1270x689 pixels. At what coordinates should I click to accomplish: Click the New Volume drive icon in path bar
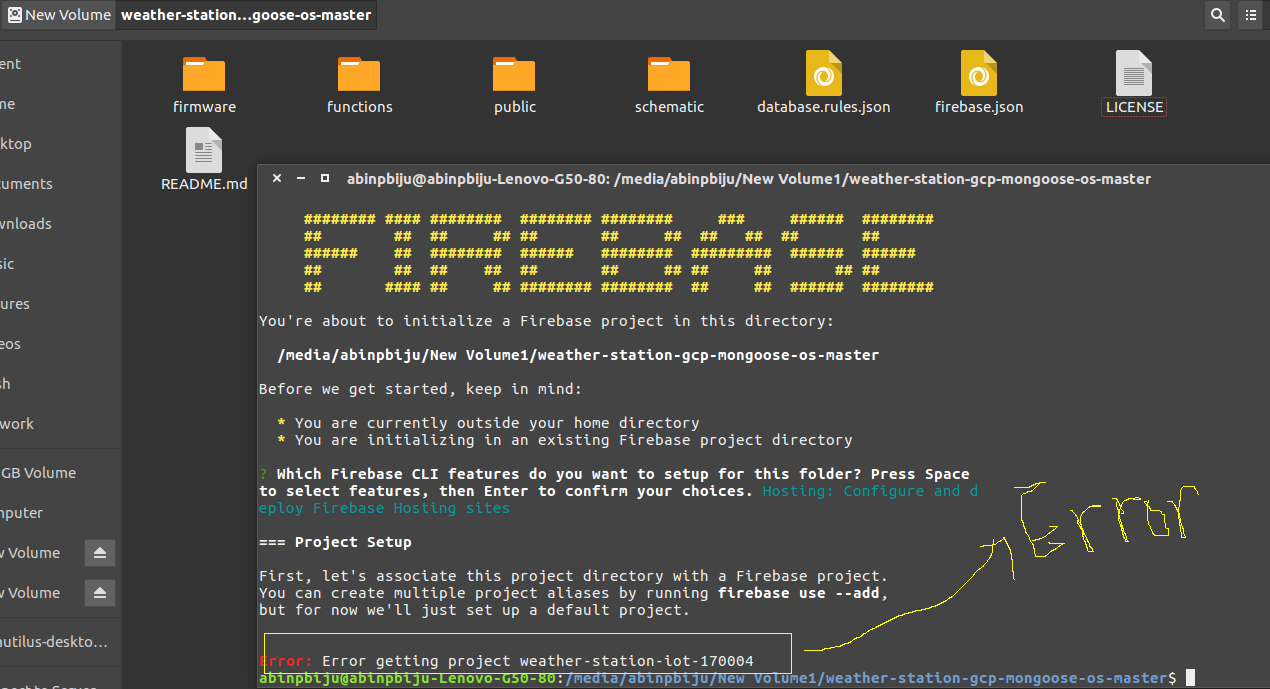[14, 15]
